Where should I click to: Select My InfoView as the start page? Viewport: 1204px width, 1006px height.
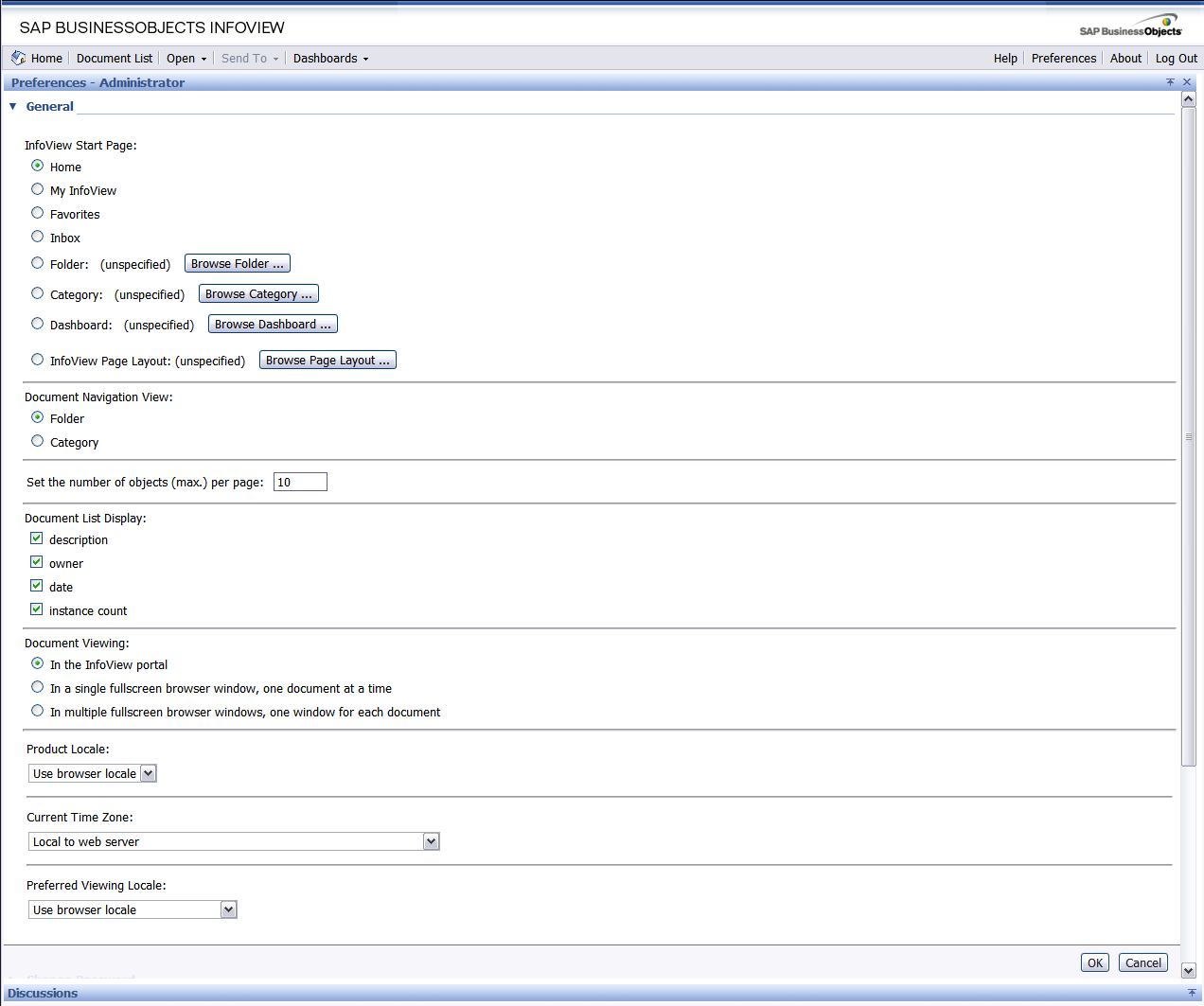38,189
